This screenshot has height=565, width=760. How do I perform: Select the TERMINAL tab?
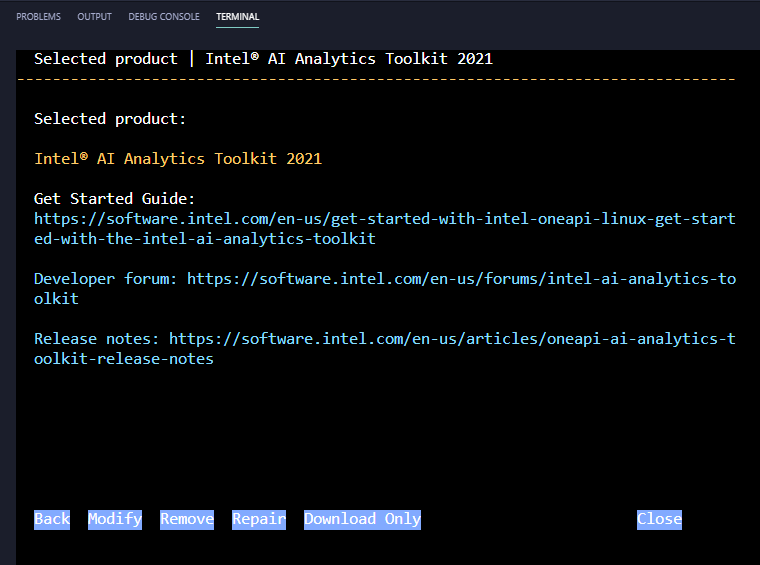point(238,16)
